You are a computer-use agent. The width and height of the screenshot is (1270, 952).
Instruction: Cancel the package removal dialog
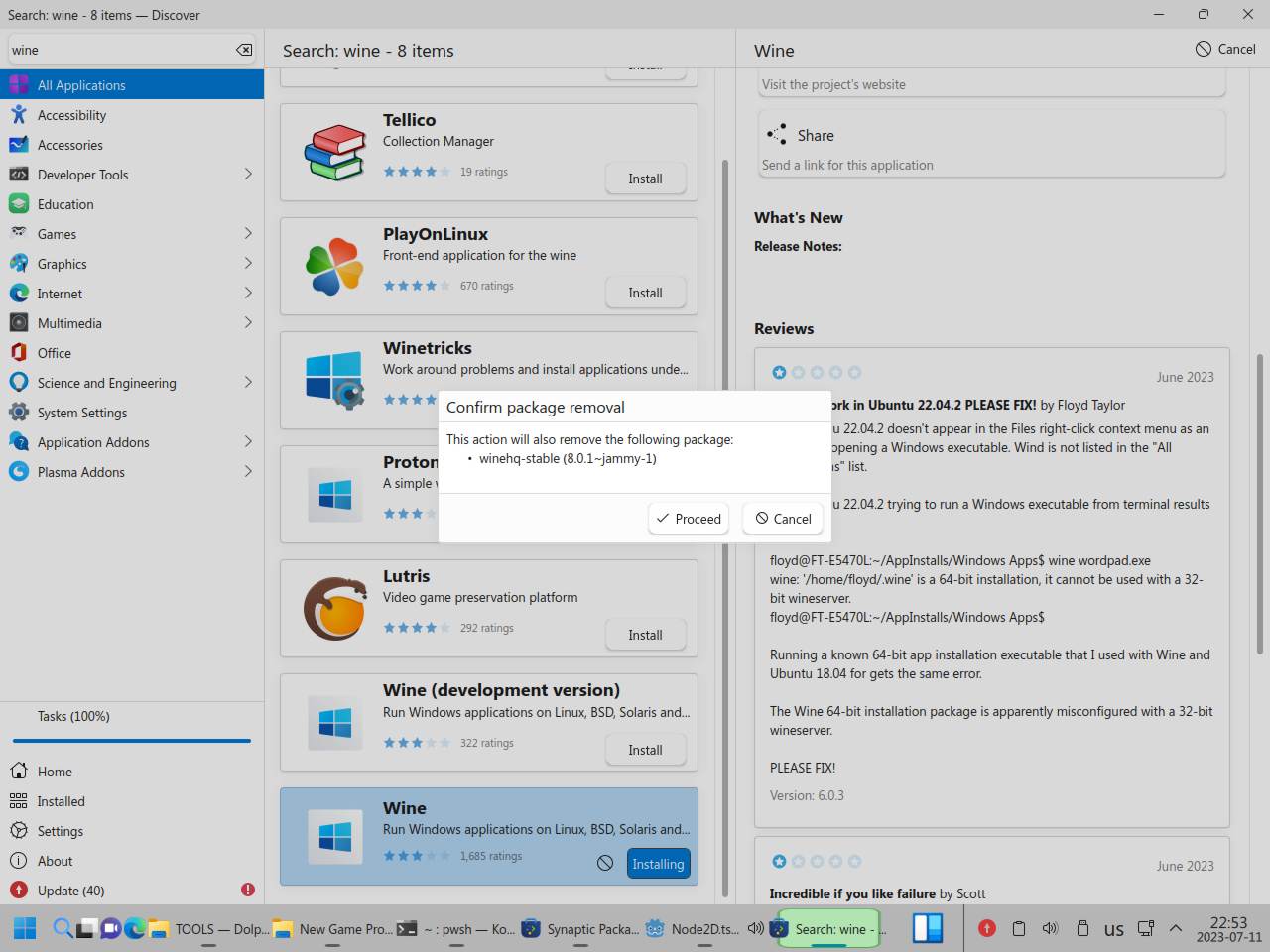click(783, 519)
